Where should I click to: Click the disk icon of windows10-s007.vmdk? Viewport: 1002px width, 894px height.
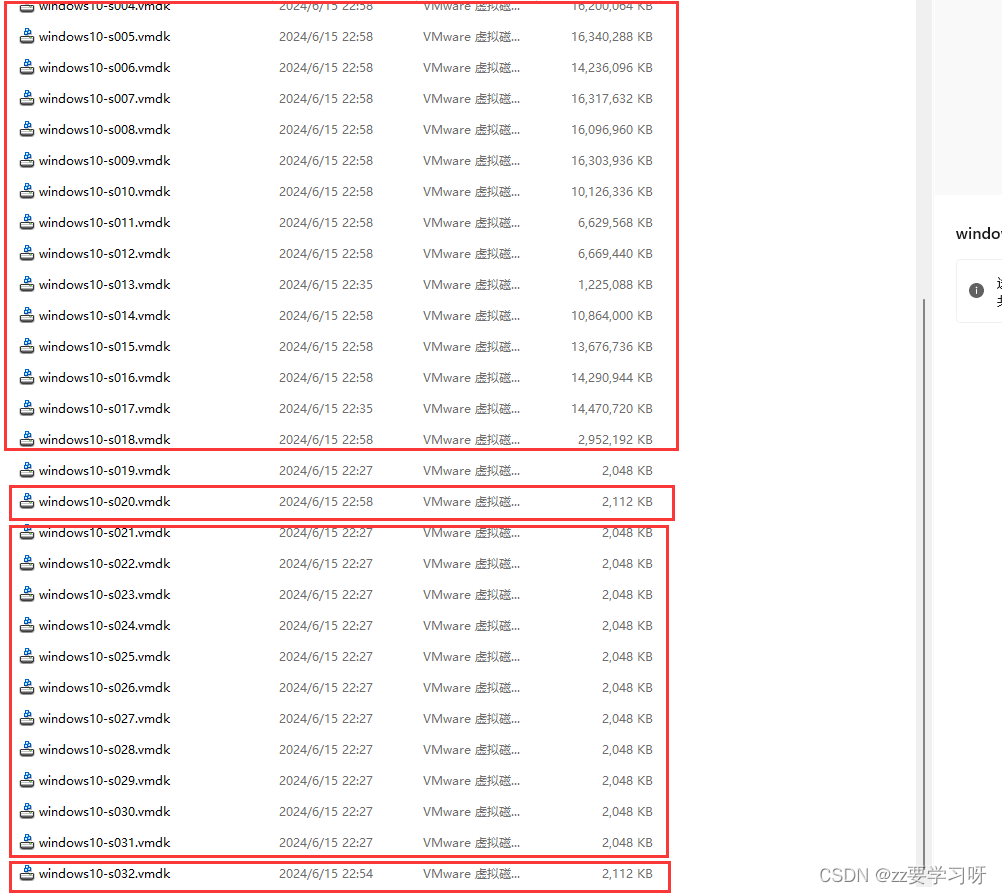click(27, 98)
